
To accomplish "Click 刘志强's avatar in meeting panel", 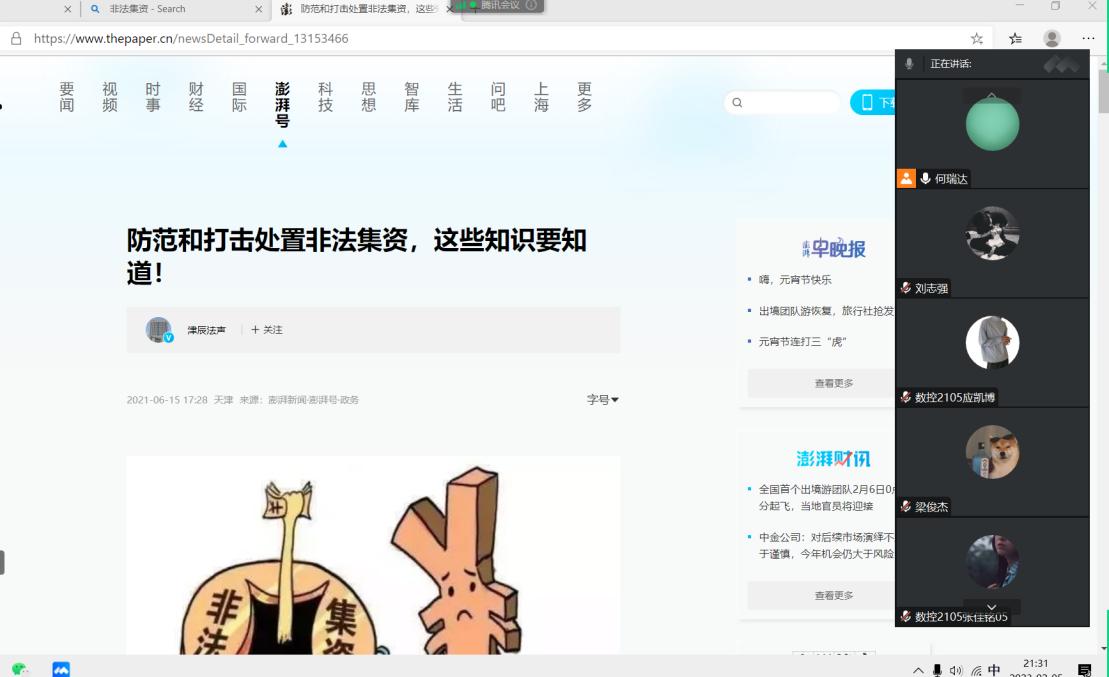I will pos(992,233).
